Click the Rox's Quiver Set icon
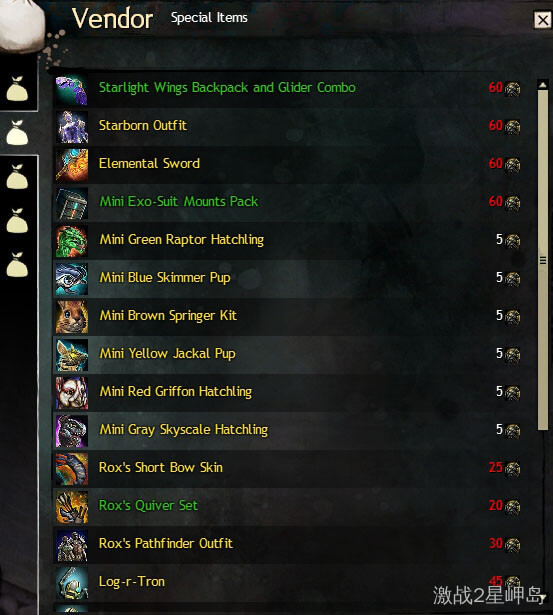 [x=72, y=508]
